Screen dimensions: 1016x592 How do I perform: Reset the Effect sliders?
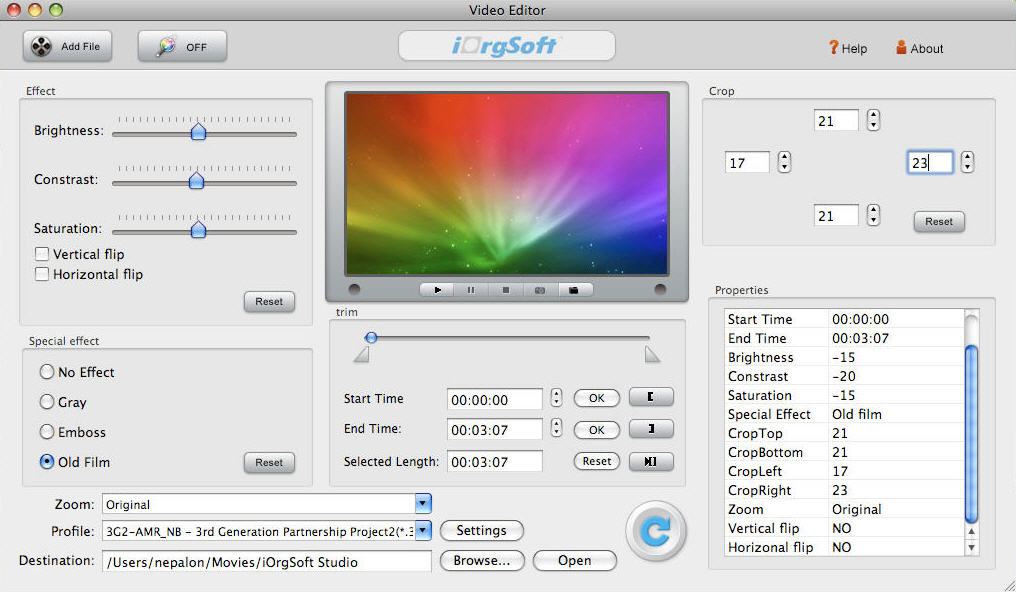[269, 302]
